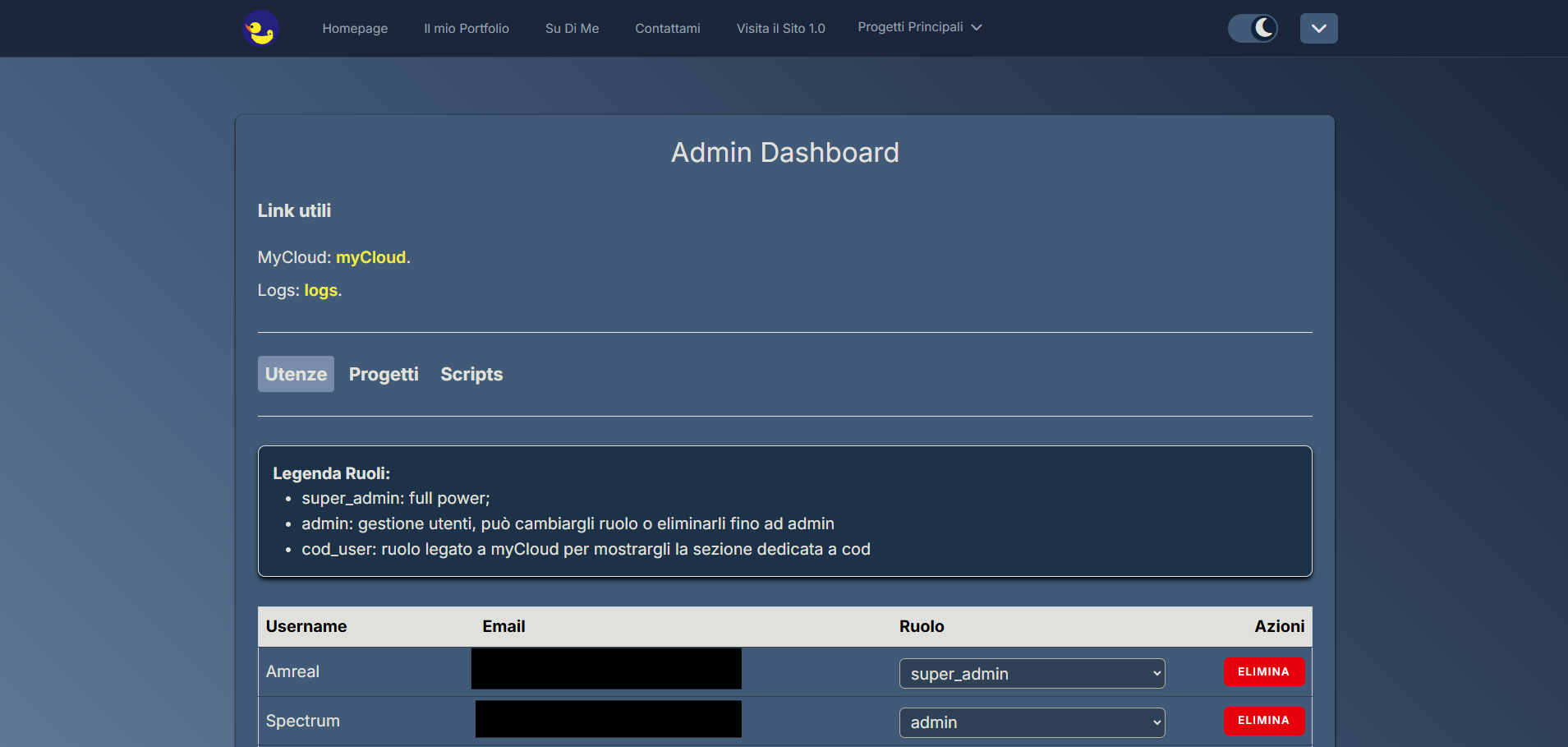Expand the Progetti Principali menu
Image resolution: width=1568 pixels, height=747 pixels.
(x=920, y=27)
